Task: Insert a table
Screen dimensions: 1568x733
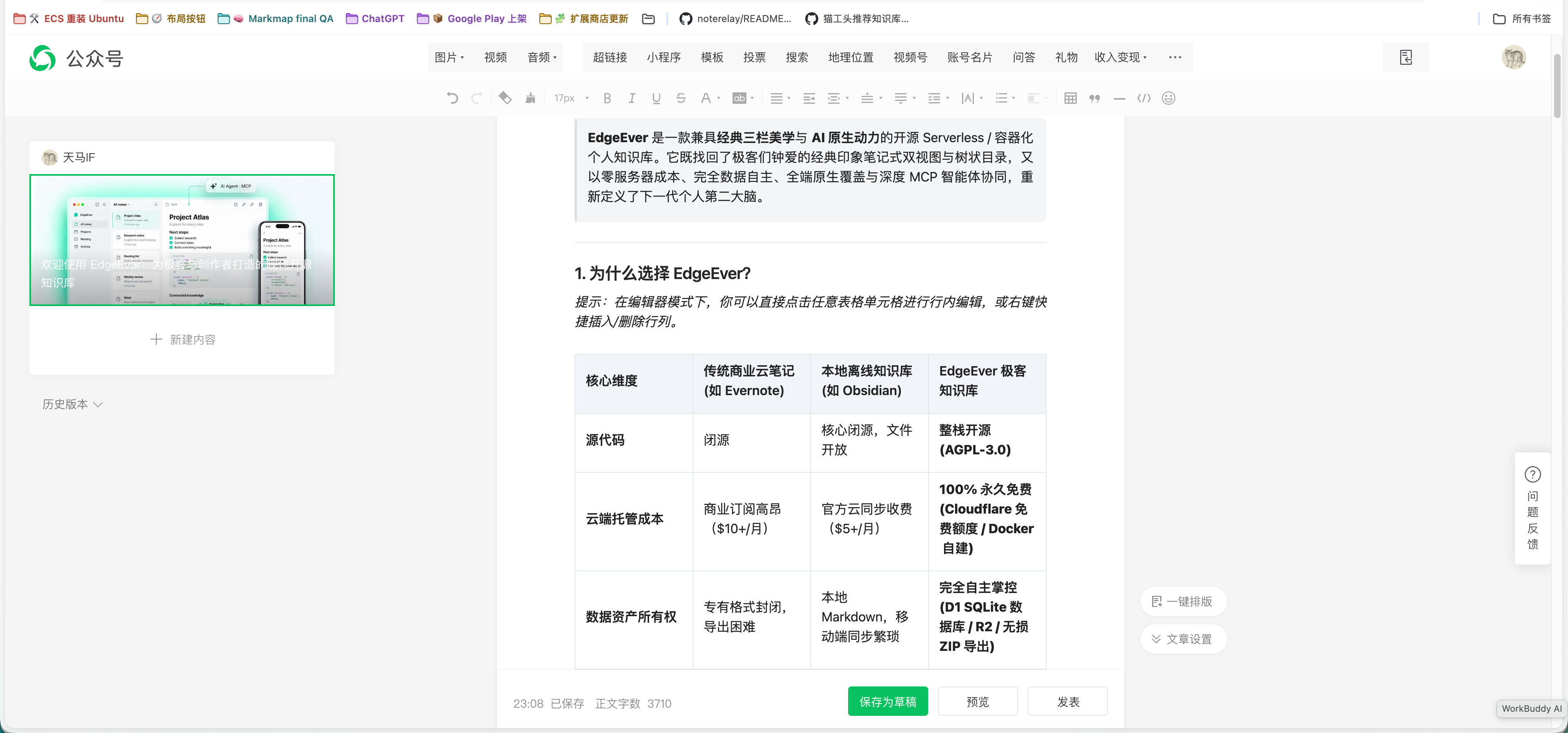Action: tap(1071, 98)
